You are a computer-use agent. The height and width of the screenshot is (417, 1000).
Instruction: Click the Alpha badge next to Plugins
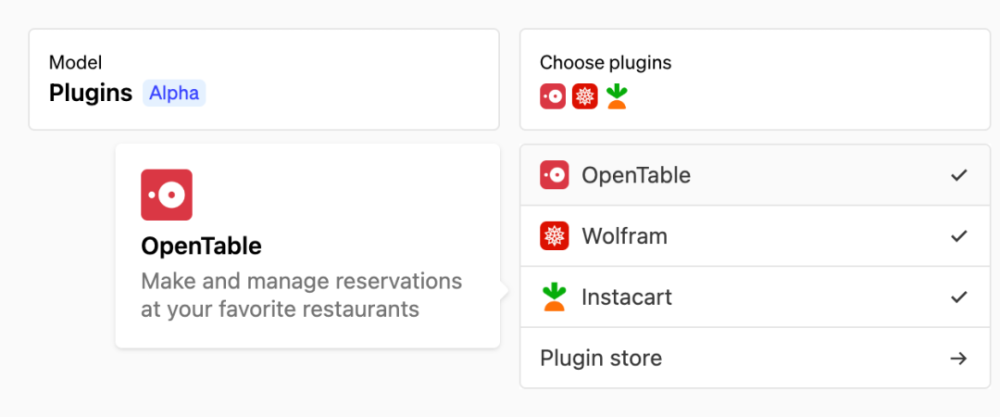tap(174, 93)
